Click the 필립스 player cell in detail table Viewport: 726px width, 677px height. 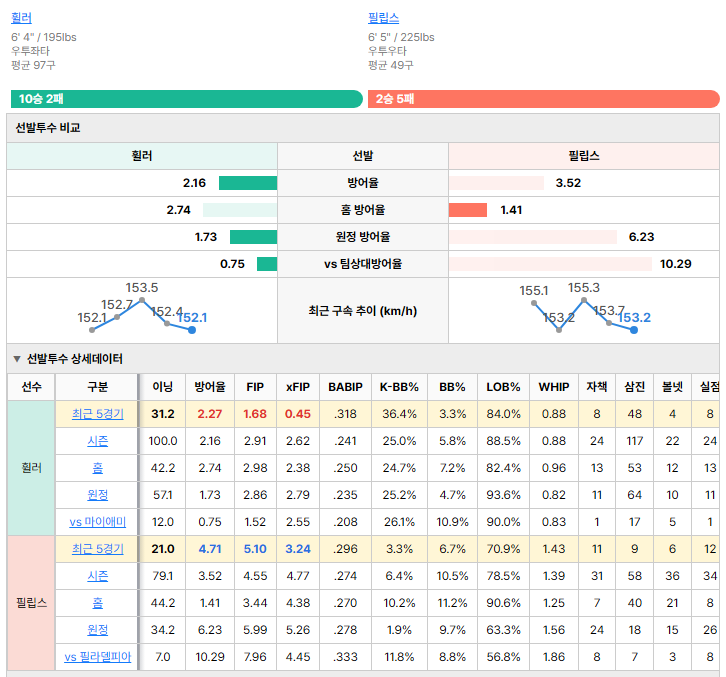point(31,603)
